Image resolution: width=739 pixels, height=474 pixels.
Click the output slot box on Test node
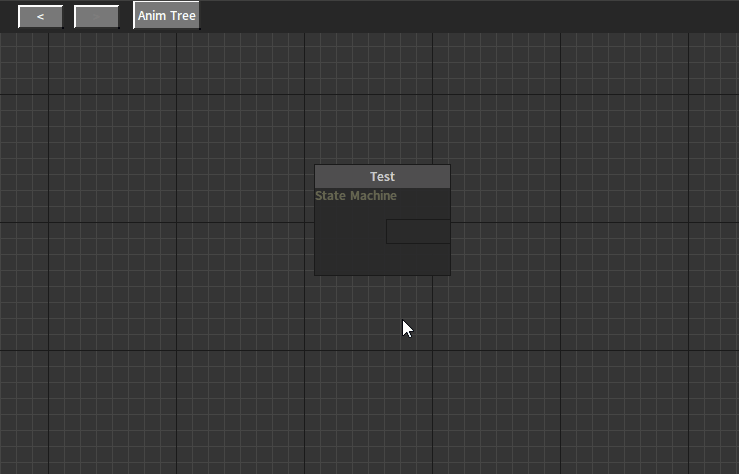[x=418, y=231]
